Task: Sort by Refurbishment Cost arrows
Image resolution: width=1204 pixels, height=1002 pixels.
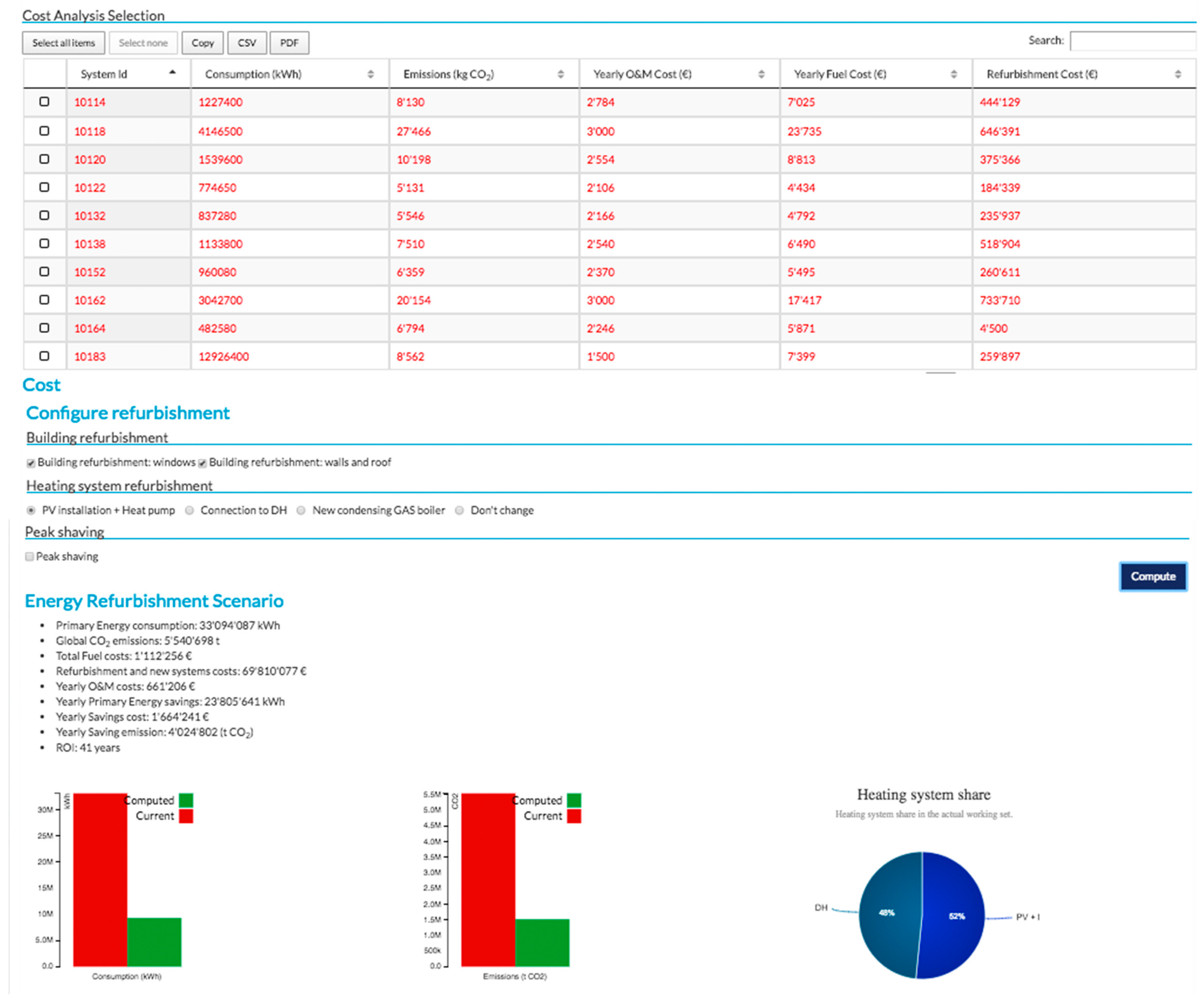Action: (1178, 74)
